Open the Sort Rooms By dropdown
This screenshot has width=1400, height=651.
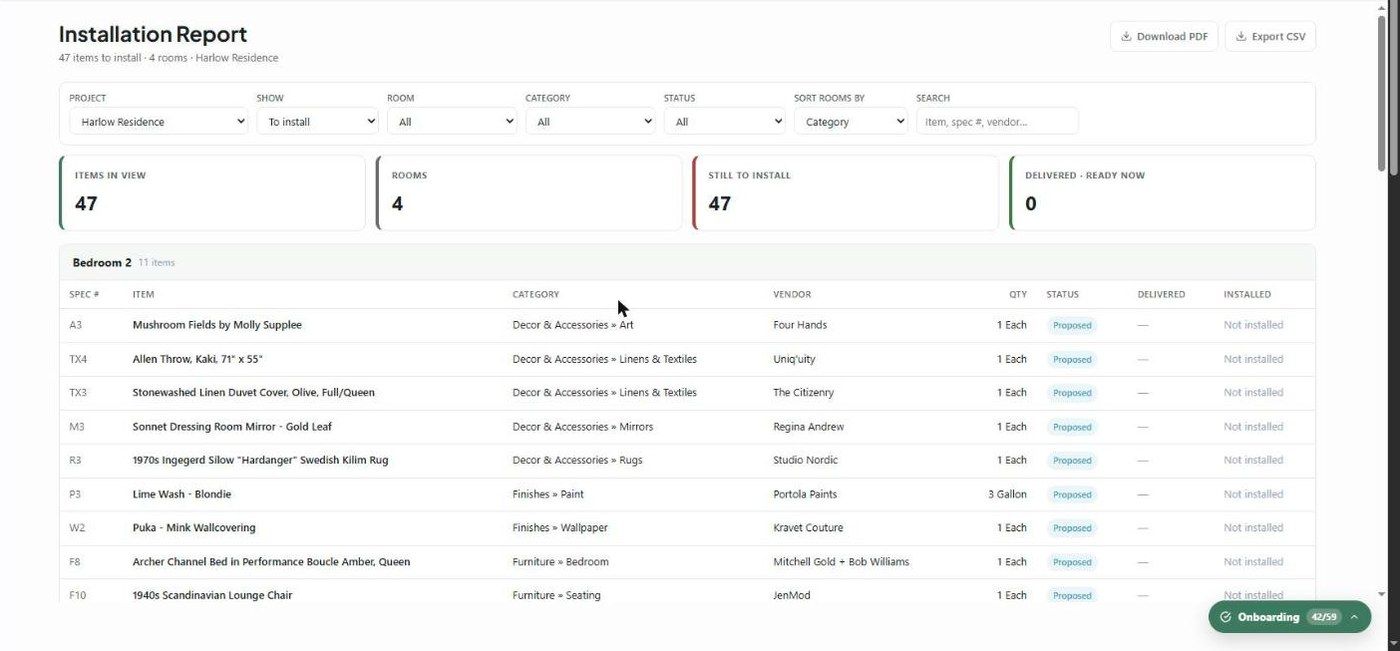click(x=850, y=122)
